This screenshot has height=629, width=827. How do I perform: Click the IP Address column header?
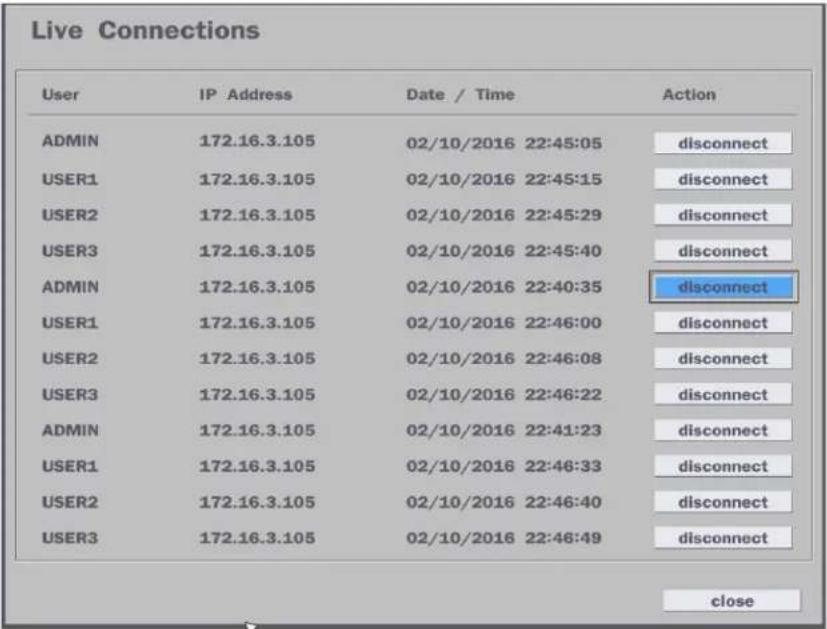(245, 94)
